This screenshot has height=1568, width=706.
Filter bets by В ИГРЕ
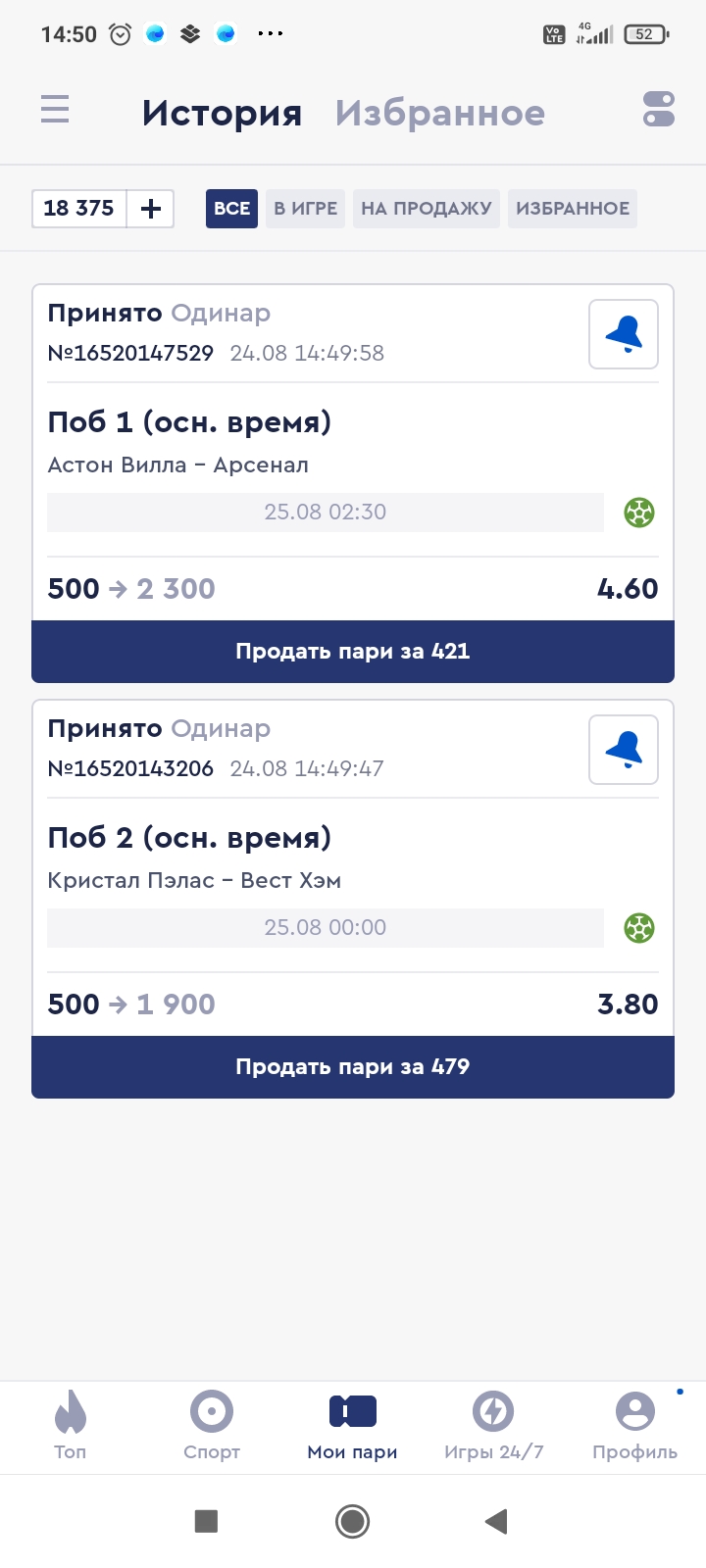tap(305, 209)
